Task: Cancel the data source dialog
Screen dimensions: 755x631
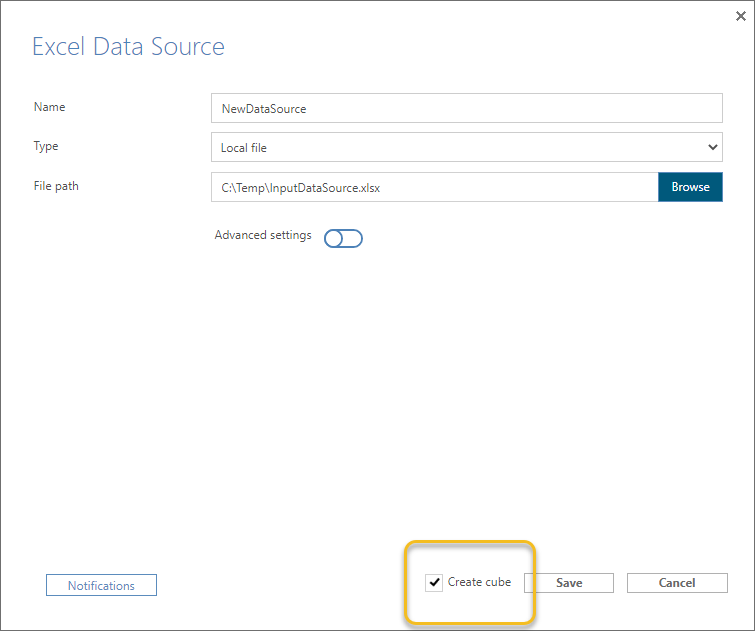Action: [x=677, y=583]
